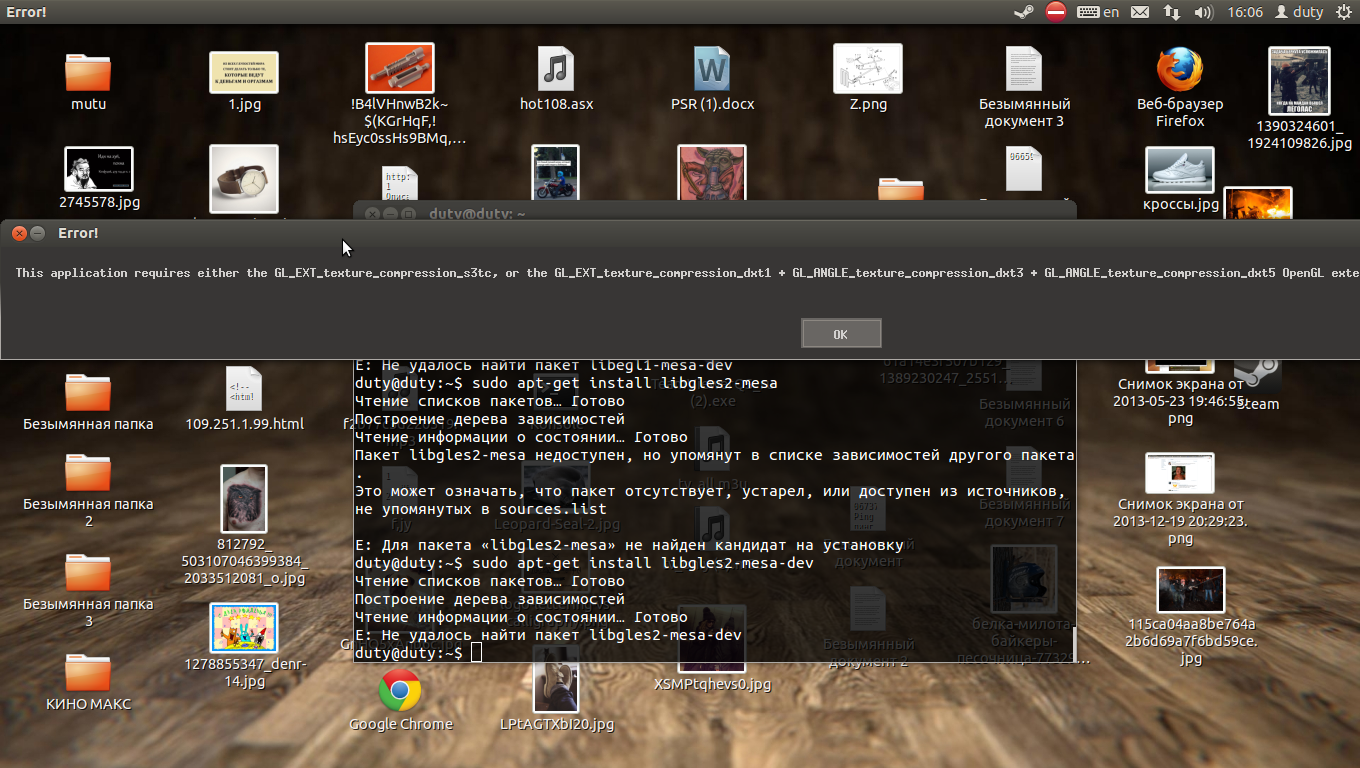Open the 16:06 clock calendar

click(1244, 12)
